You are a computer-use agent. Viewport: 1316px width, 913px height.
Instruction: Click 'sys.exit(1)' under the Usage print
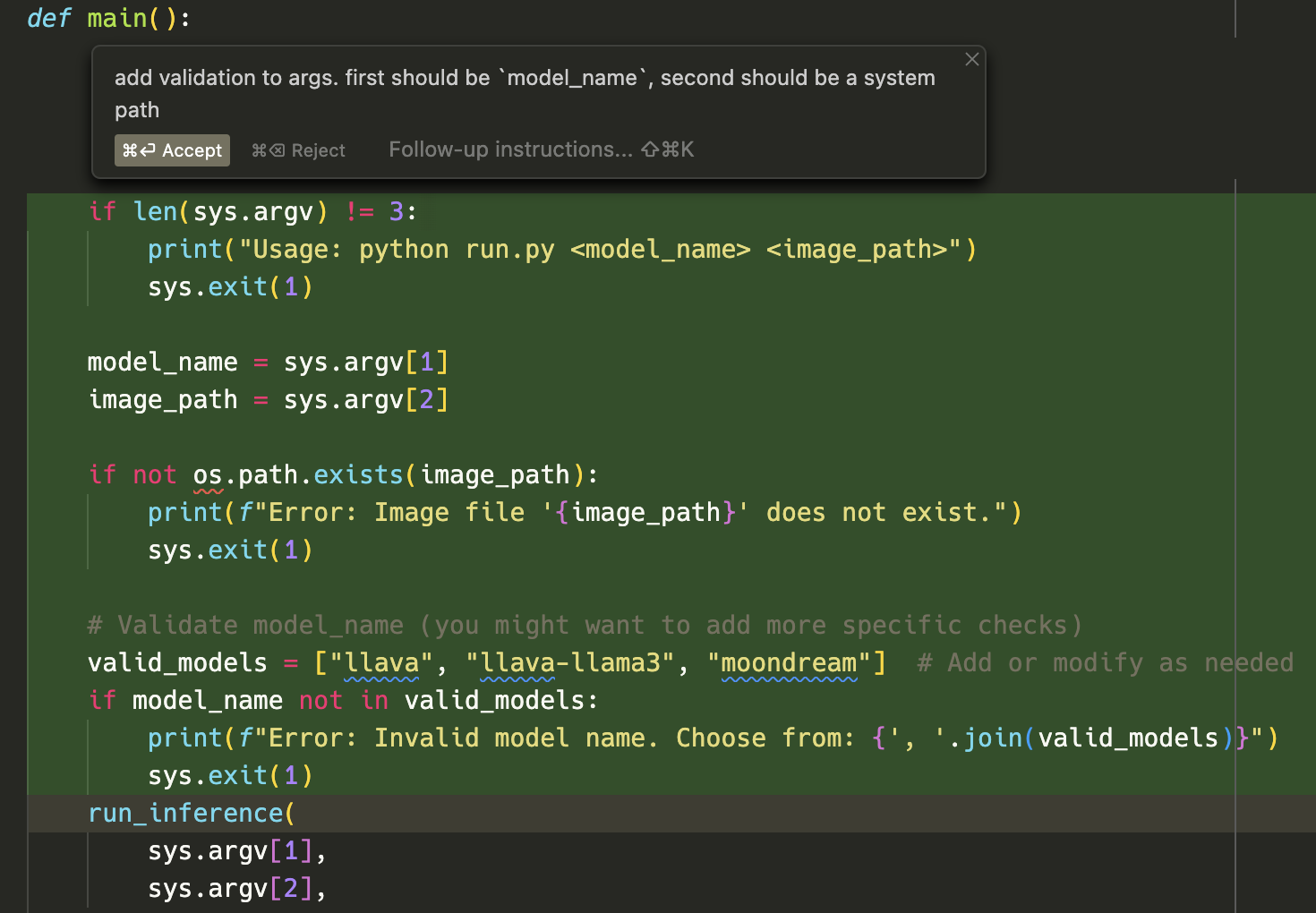pyautogui.click(x=230, y=287)
